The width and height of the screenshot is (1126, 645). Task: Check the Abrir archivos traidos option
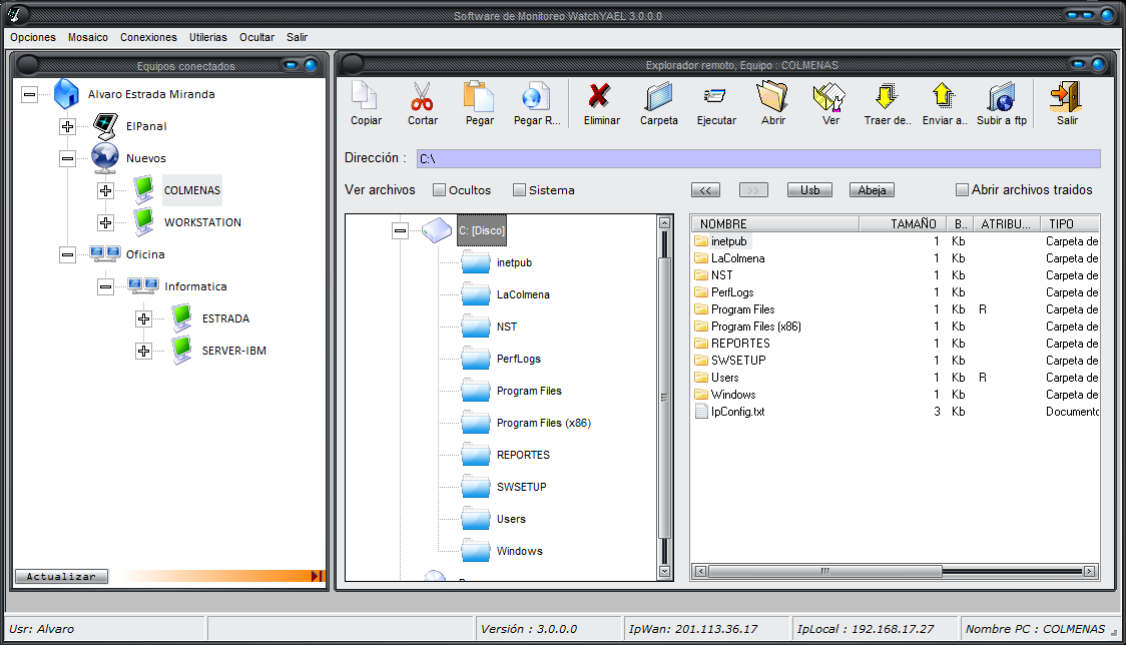[962, 190]
